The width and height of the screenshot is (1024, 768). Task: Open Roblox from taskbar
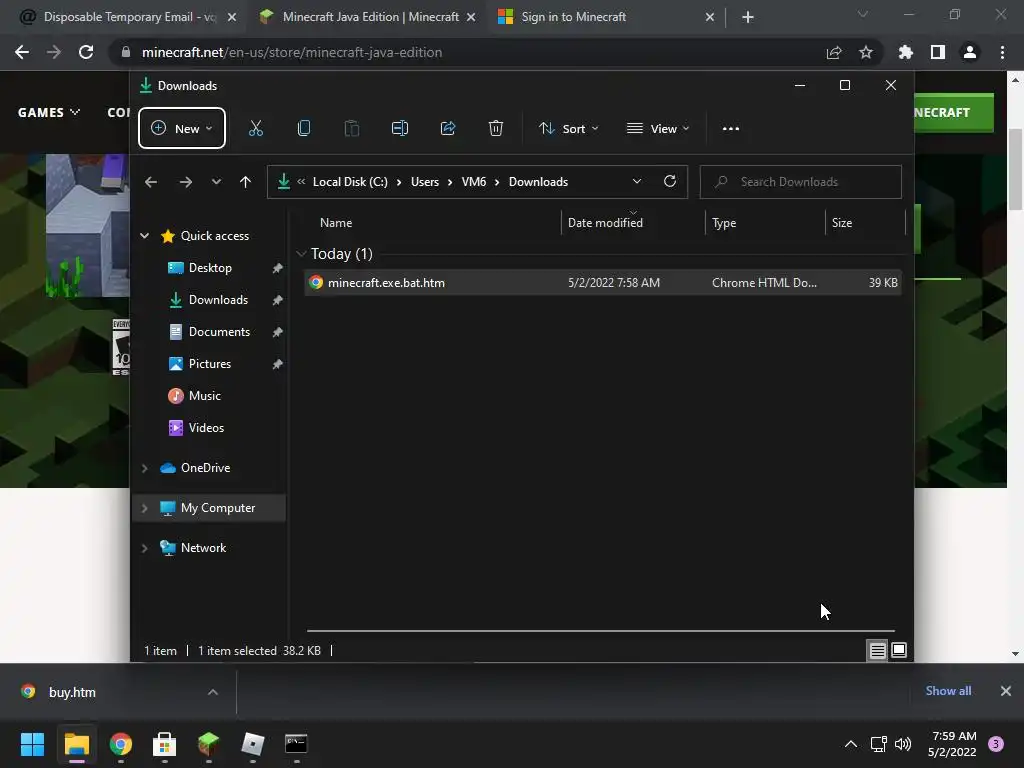[x=252, y=744]
